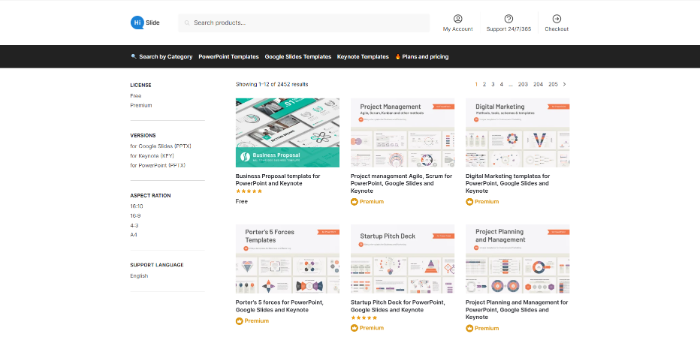Open My Account icon
700x364 pixels.
click(458, 19)
